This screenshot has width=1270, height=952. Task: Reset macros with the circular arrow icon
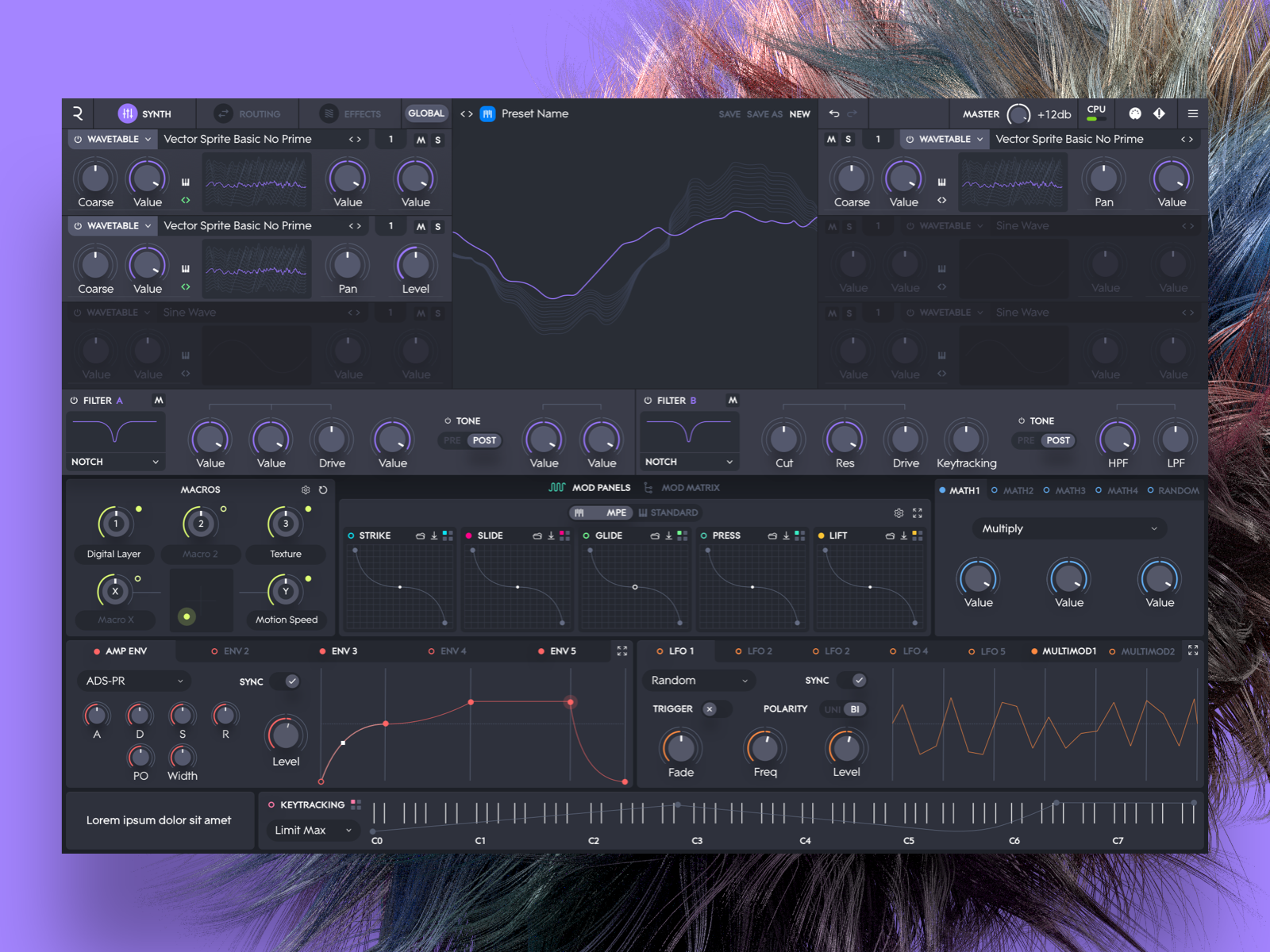(x=323, y=489)
